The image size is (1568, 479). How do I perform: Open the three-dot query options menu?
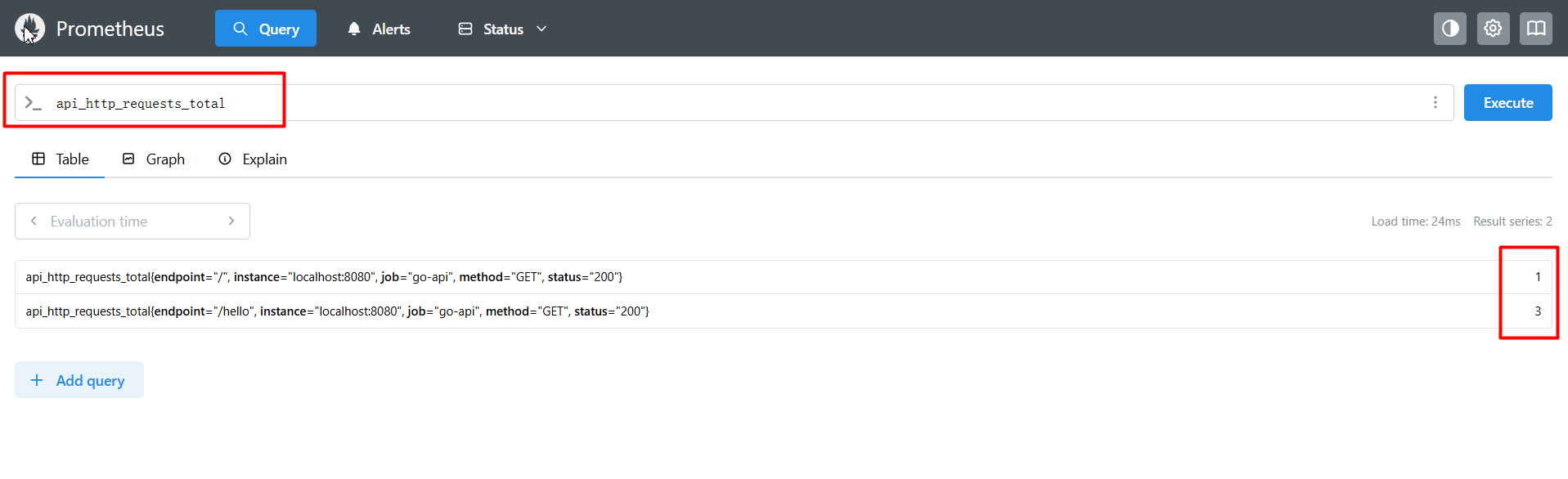tap(1435, 103)
